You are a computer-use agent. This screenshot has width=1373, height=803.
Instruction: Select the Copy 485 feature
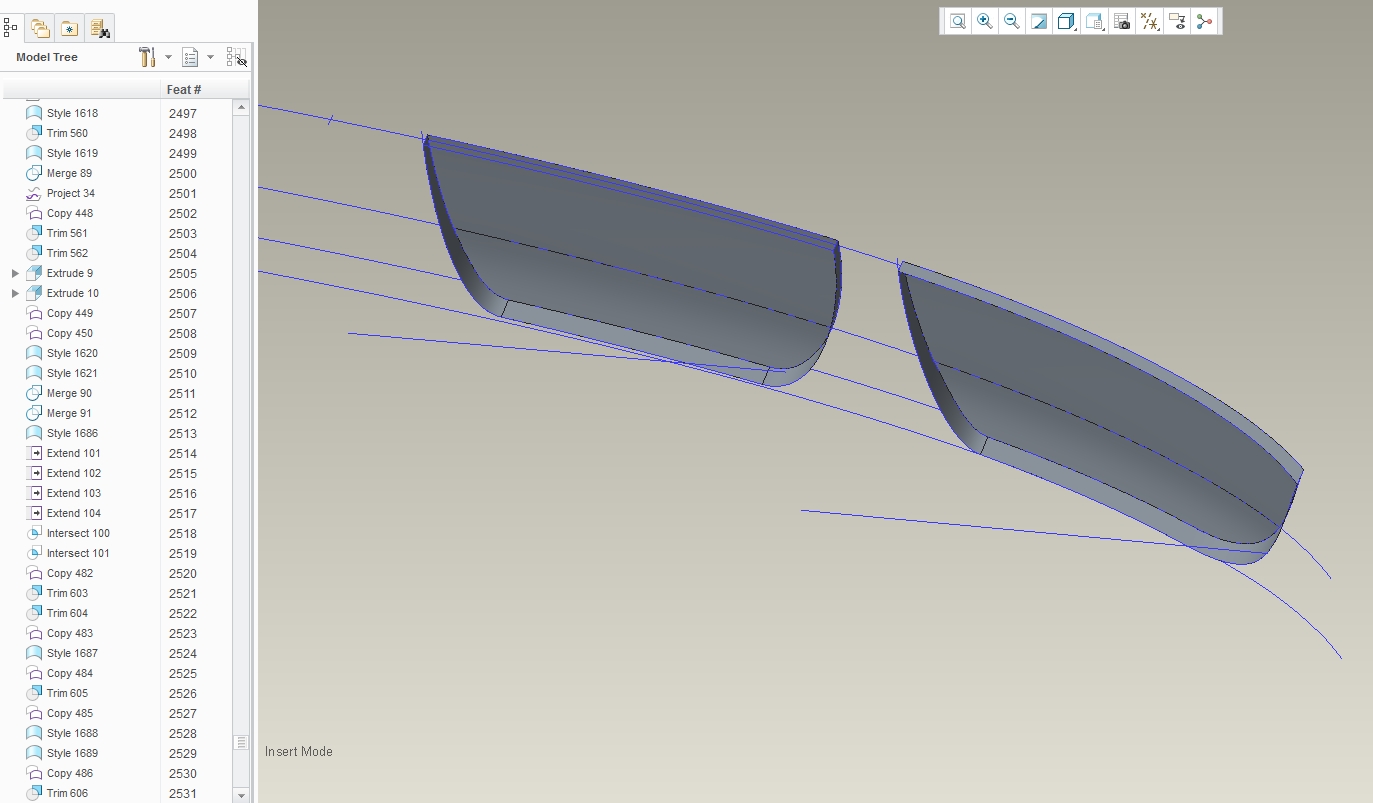70,713
